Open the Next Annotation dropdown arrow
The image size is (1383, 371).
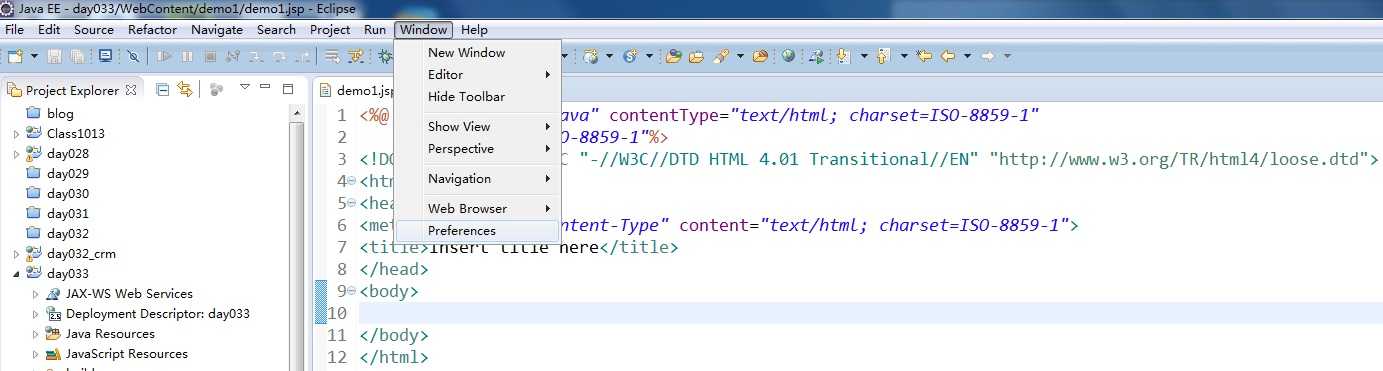click(x=864, y=56)
